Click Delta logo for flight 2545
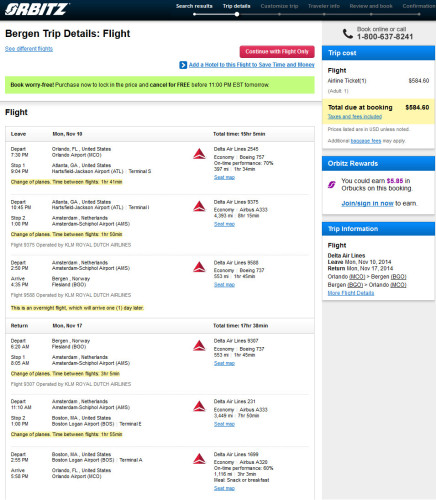Screen dimensions: 436x500 pos(199,154)
